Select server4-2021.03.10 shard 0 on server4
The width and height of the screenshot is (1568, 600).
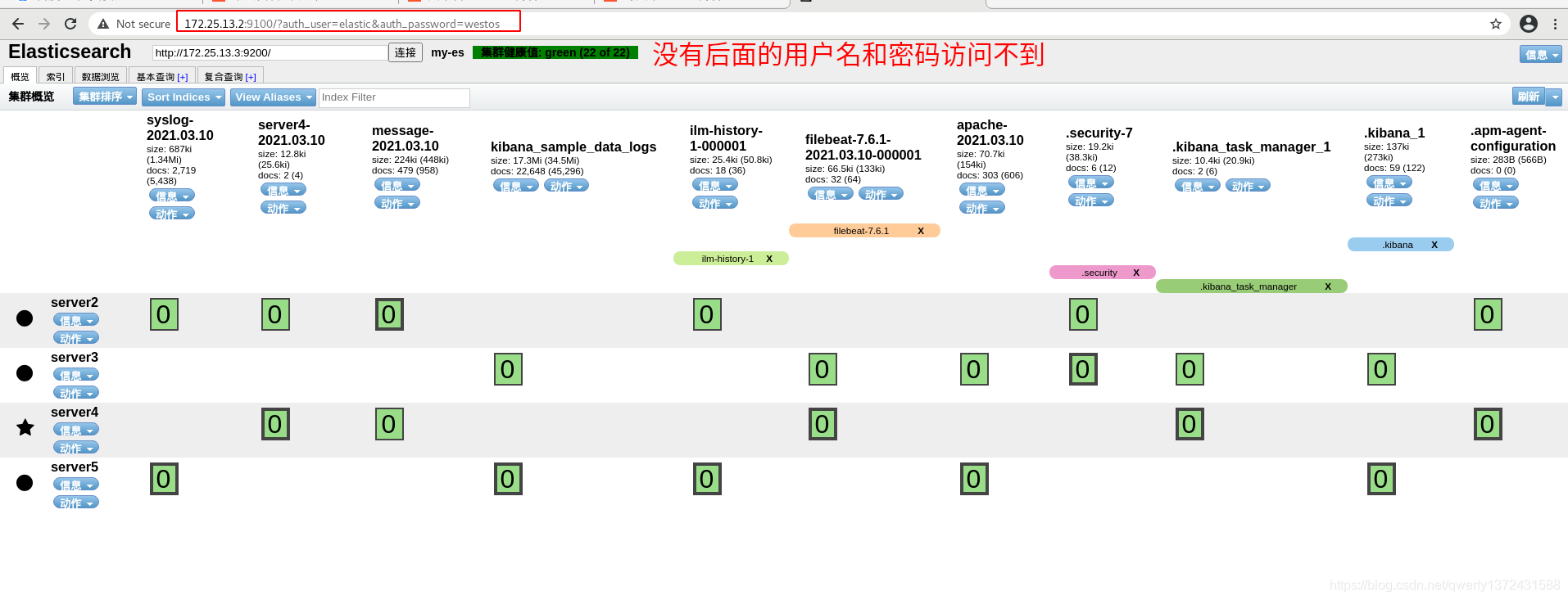[275, 424]
